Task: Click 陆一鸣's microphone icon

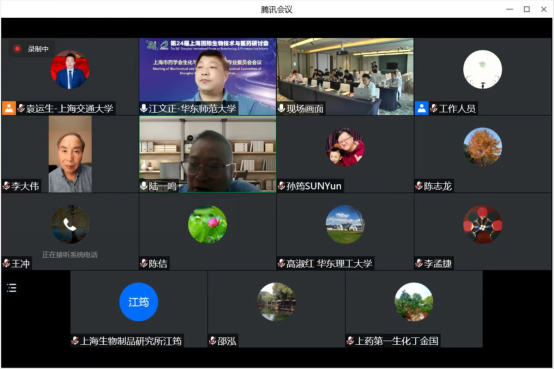Action: (x=143, y=186)
